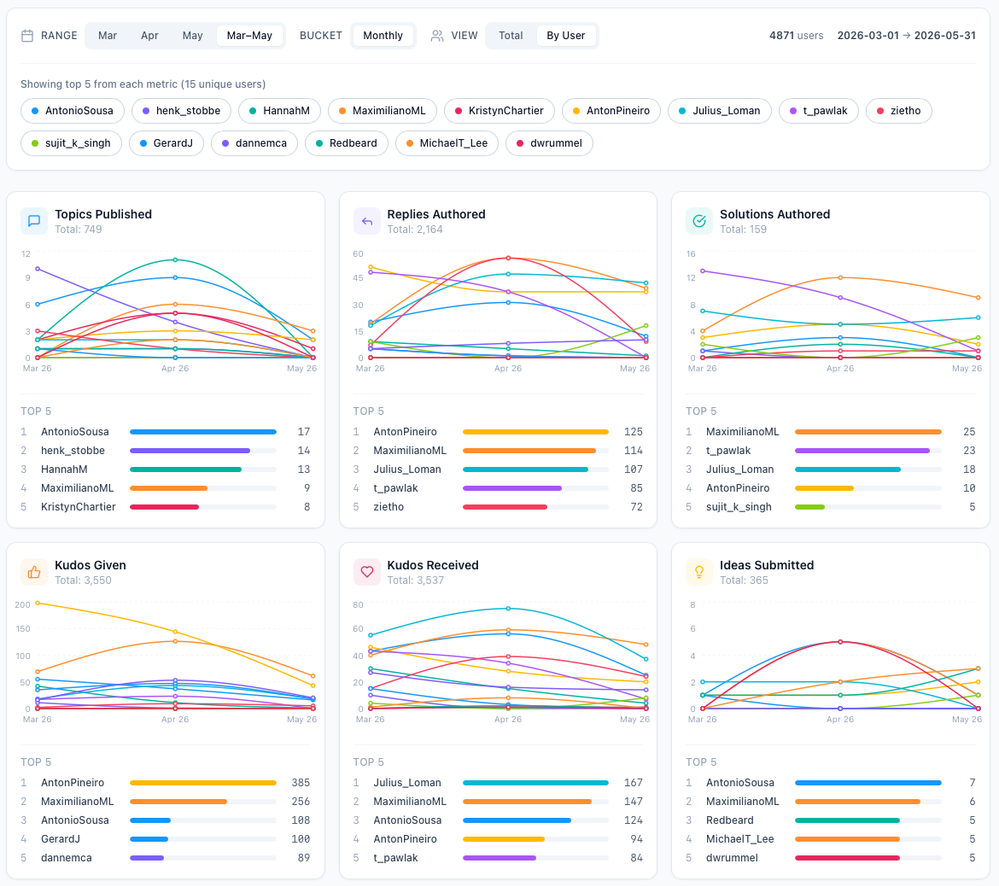Click t_pawlak in Replies Authored top 5

point(396,489)
